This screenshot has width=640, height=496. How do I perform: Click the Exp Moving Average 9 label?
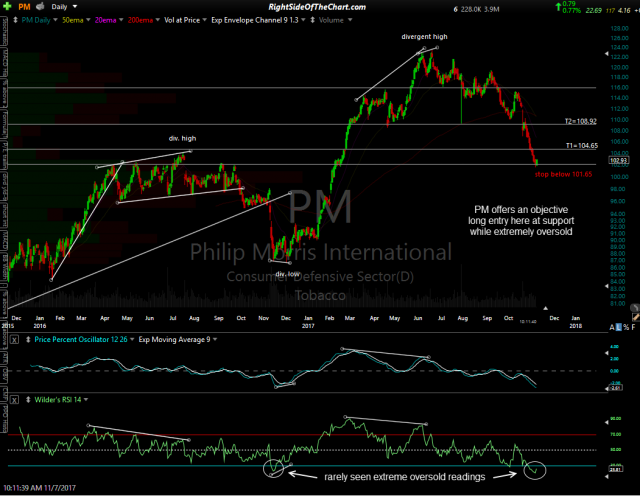(x=174, y=340)
